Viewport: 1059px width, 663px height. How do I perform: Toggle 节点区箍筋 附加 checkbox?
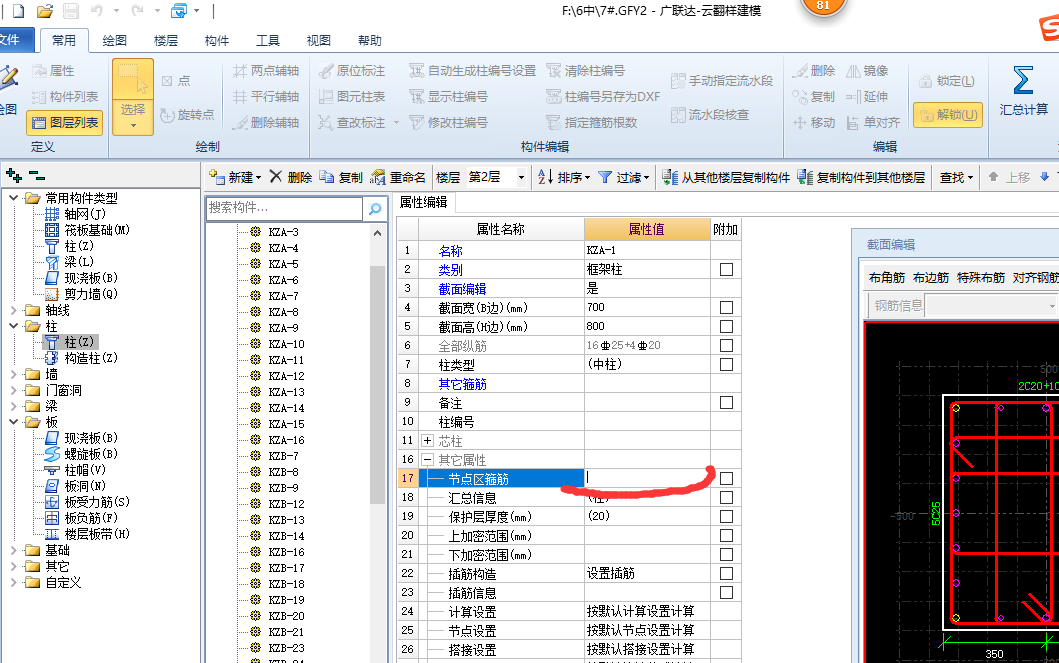click(x=726, y=478)
